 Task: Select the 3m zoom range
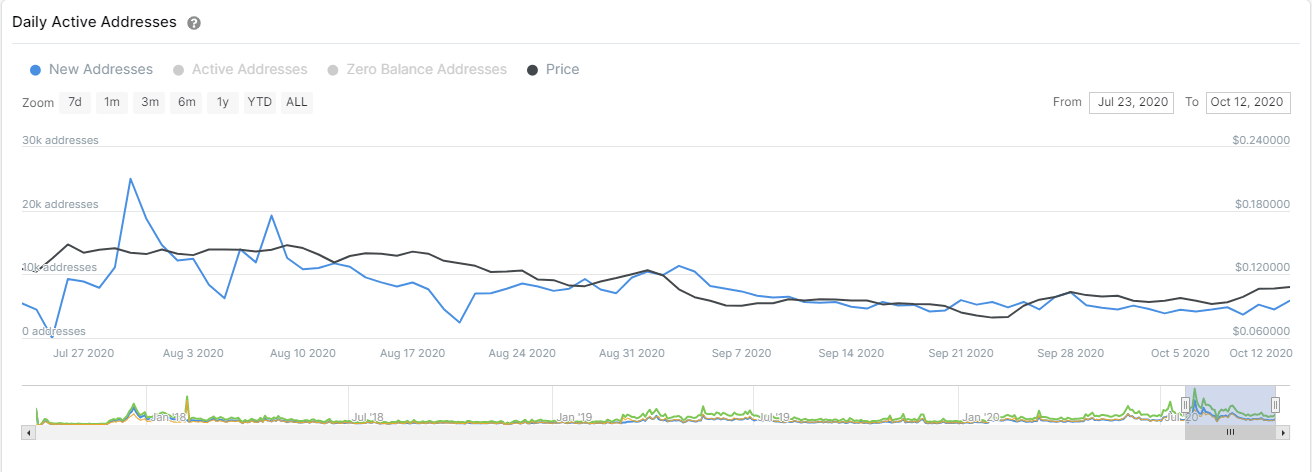click(x=150, y=102)
